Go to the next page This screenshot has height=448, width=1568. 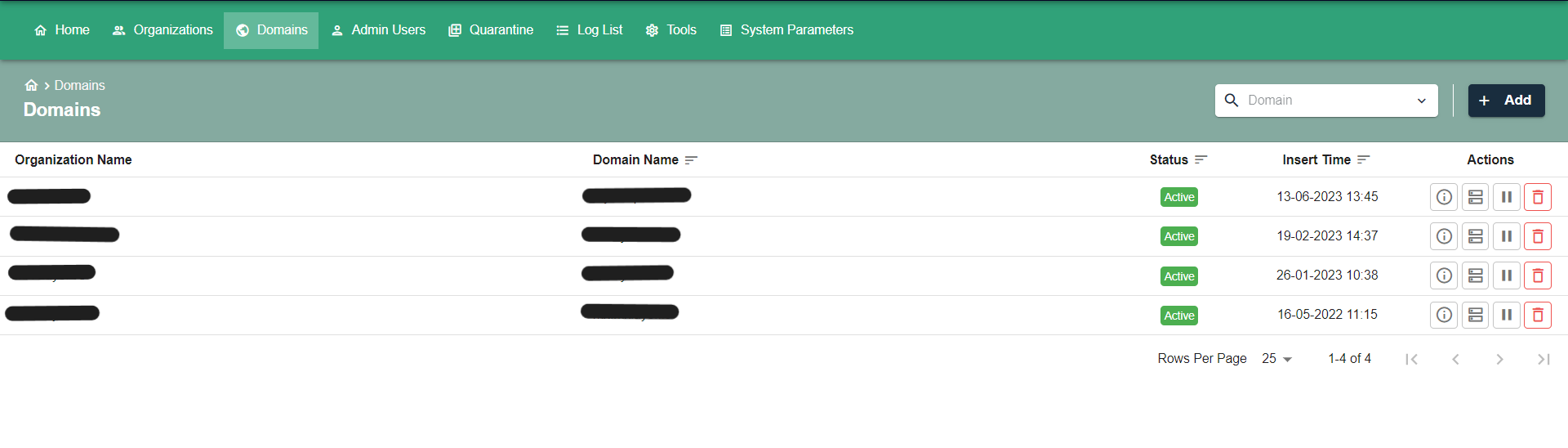click(x=1499, y=359)
